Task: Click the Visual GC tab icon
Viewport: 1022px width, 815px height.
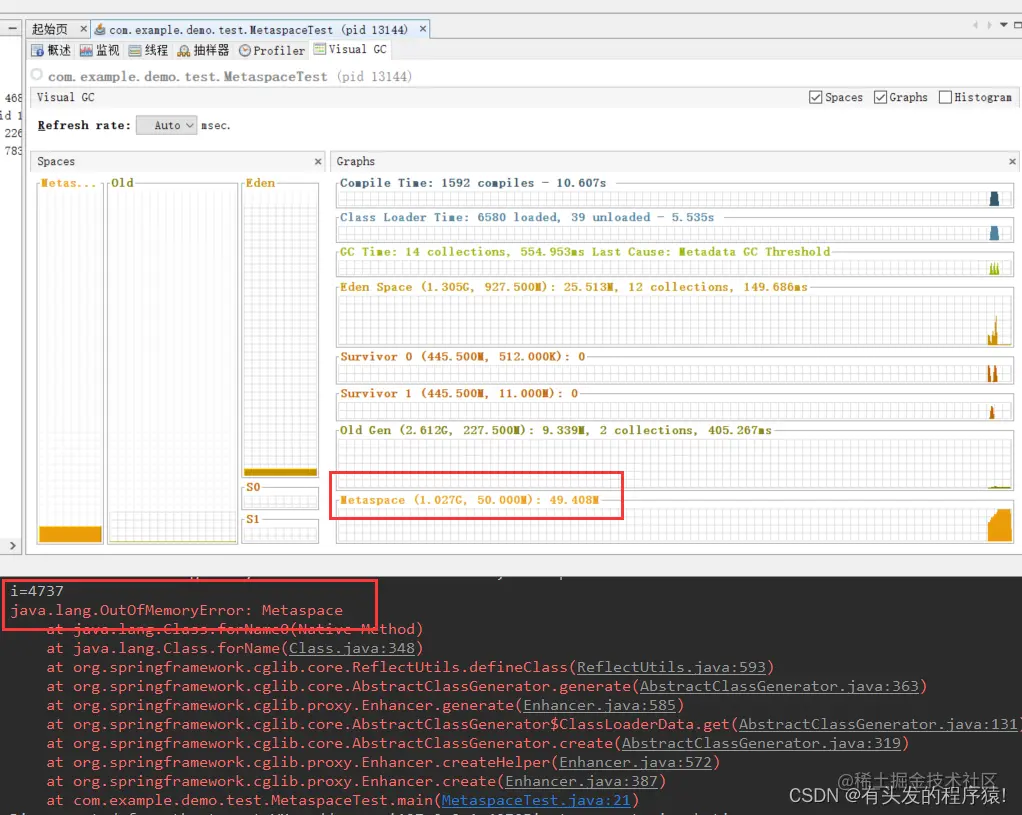Action: tap(319, 49)
